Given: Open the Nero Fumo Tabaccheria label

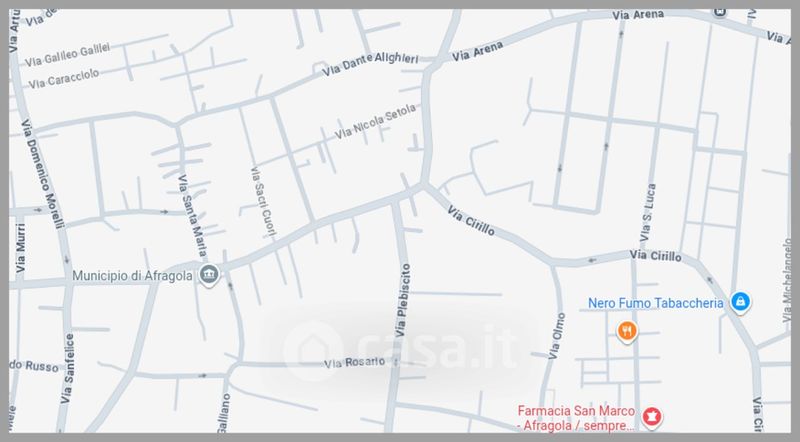Looking at the screenshot, I should coord(656,303).
